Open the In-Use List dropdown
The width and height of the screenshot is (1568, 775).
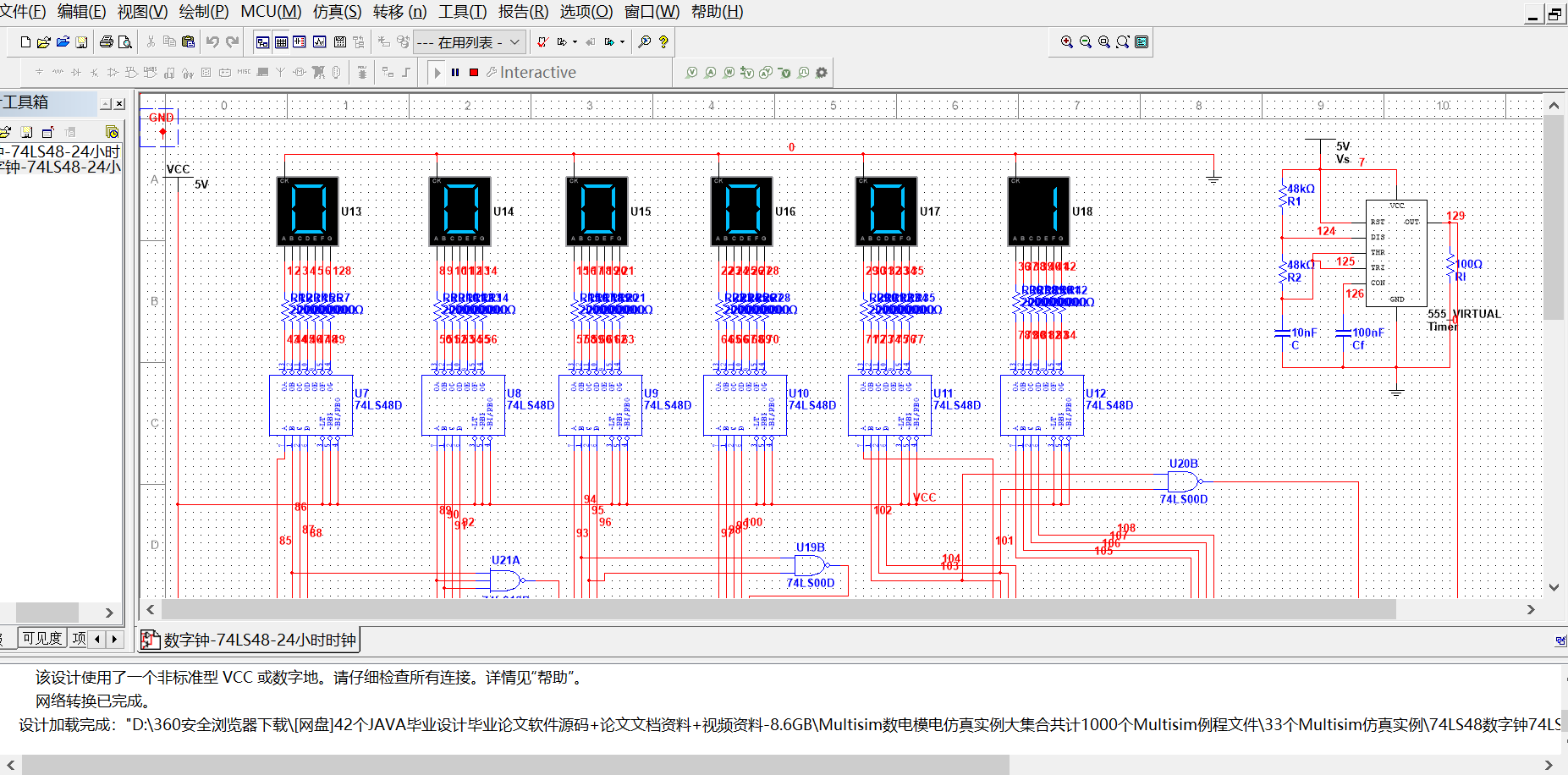click(470, 41)
